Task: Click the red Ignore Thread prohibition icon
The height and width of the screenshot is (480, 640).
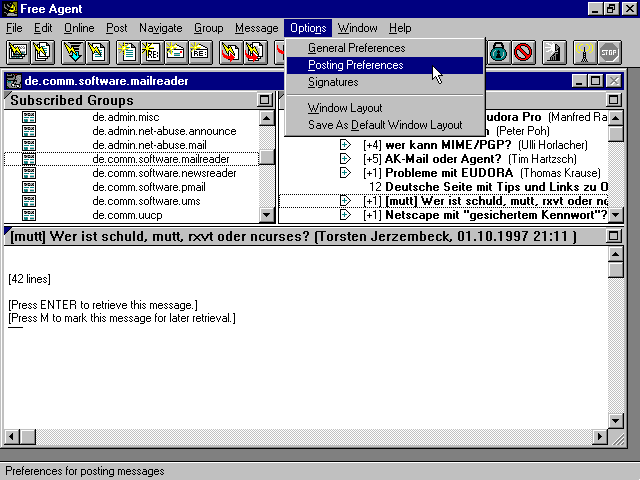Action: click(x=523, y=52)
